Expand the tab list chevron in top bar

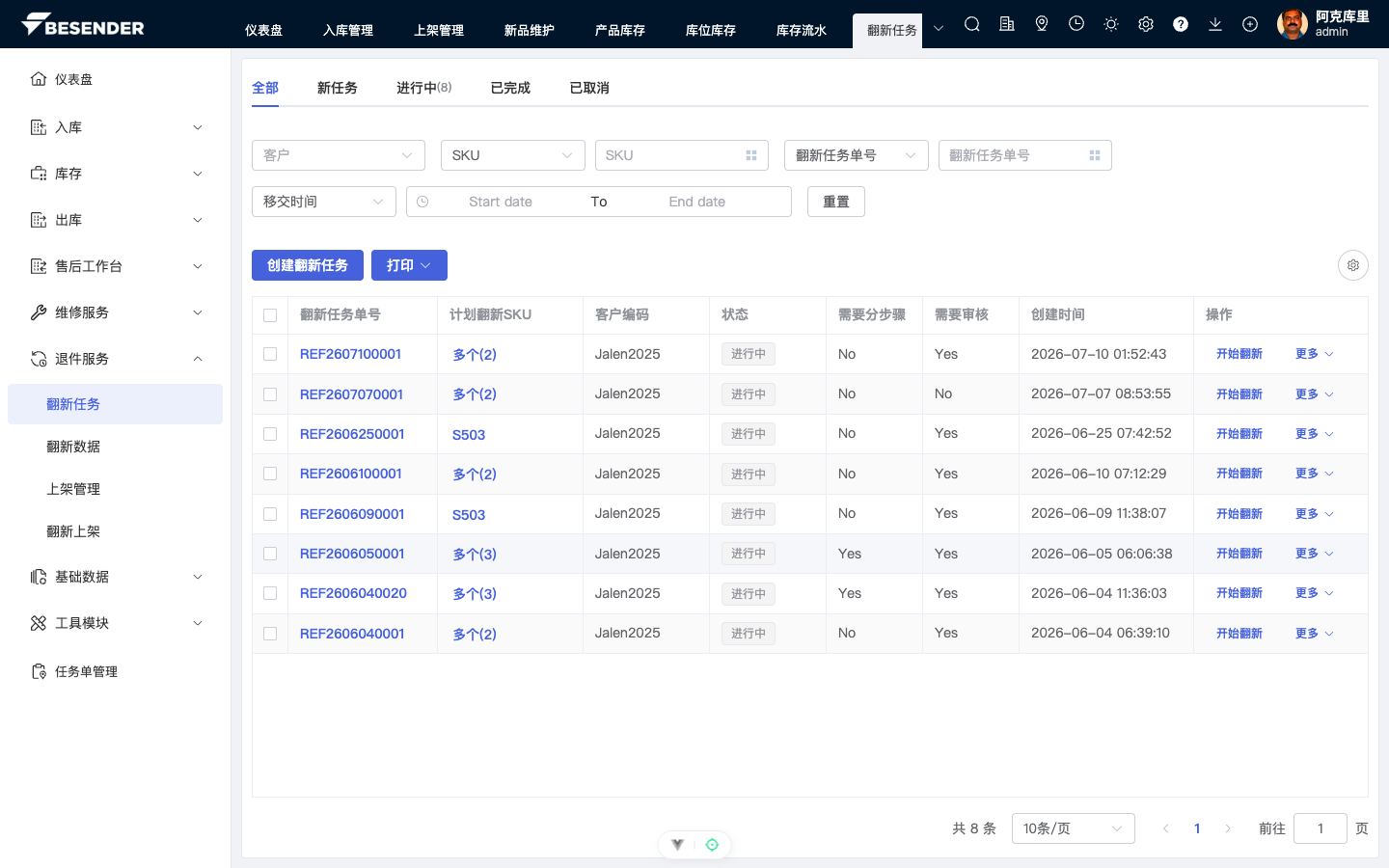click(x=939, y=28)
